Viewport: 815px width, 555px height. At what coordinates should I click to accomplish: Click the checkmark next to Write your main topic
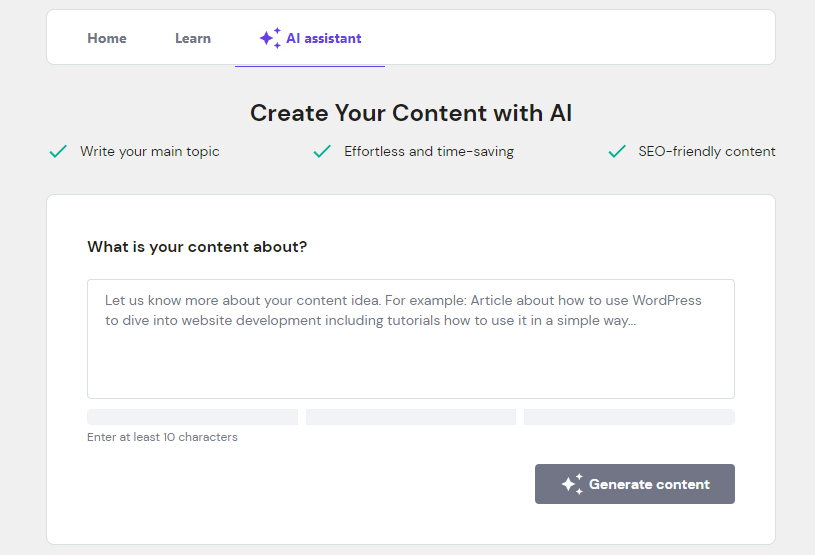coord(58,152)
